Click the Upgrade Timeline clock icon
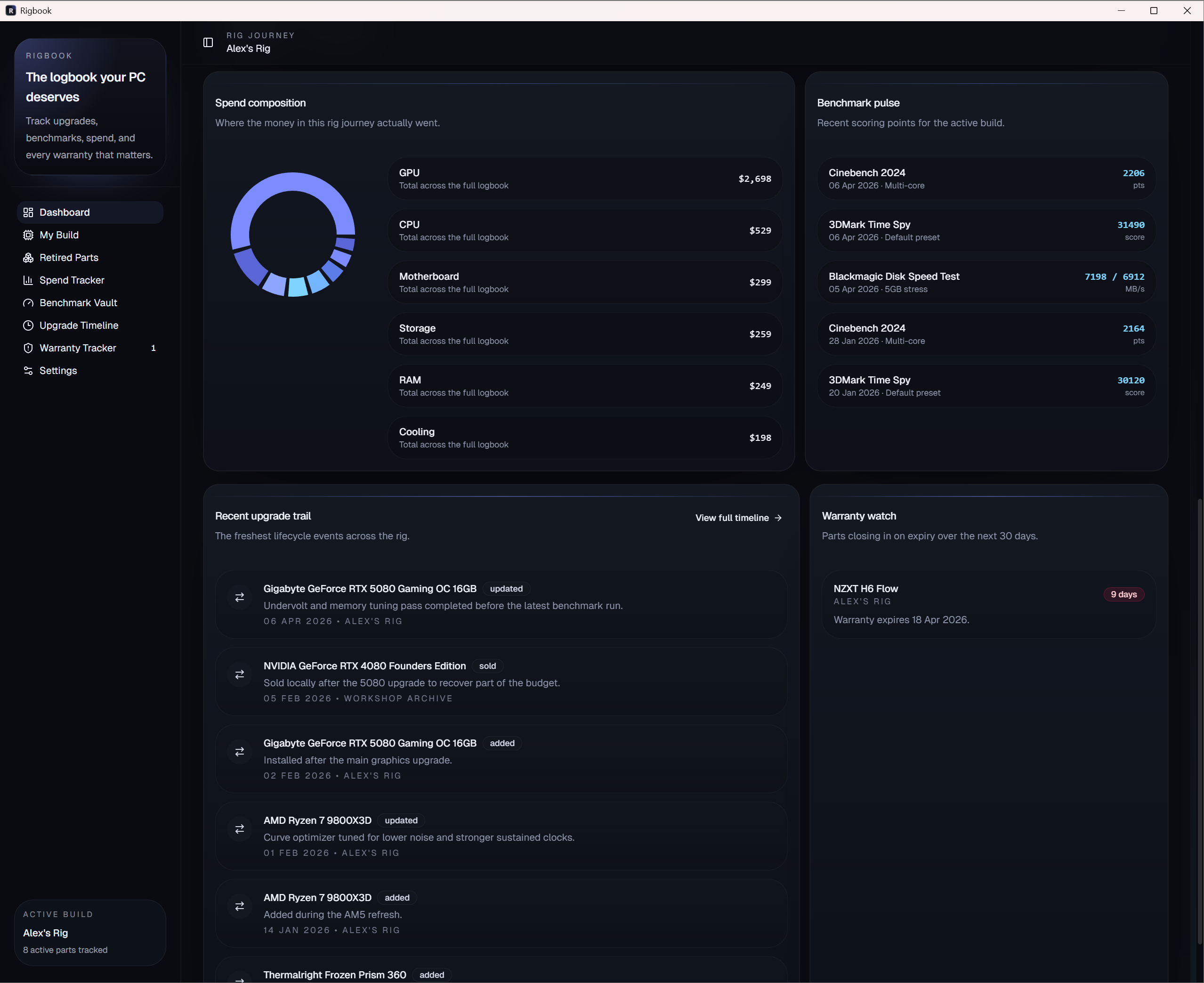 click(x=28, y=325)
